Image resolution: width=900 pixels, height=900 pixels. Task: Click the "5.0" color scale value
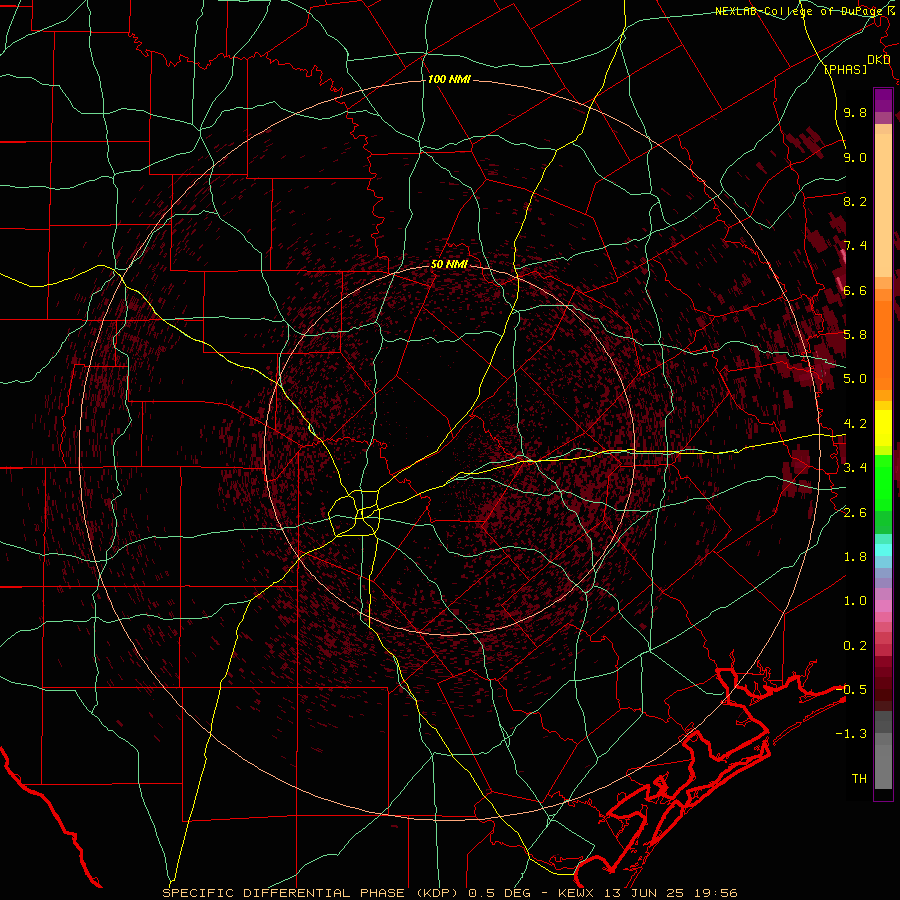[x=855, y=379]
